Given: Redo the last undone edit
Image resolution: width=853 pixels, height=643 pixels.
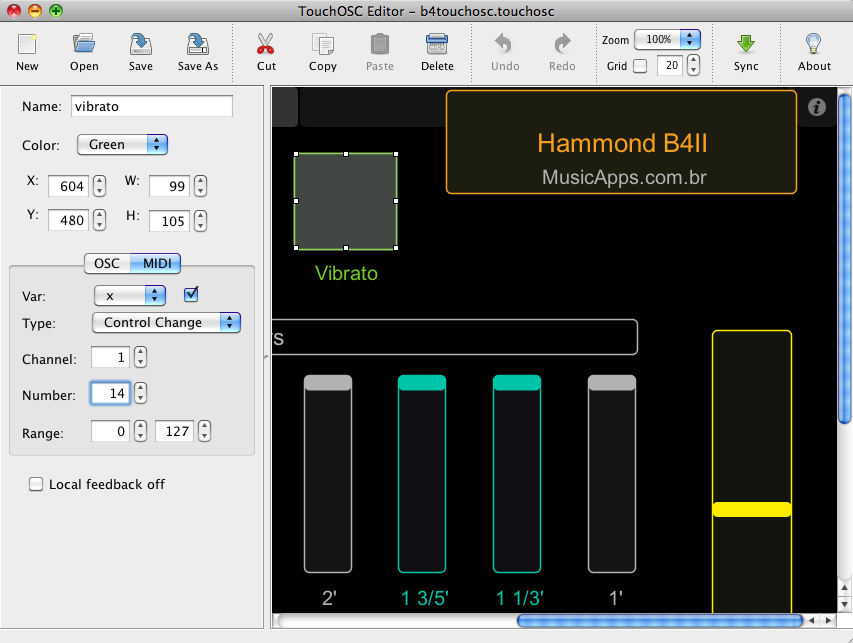Looking at the screenshot, I should click(562, 44).
